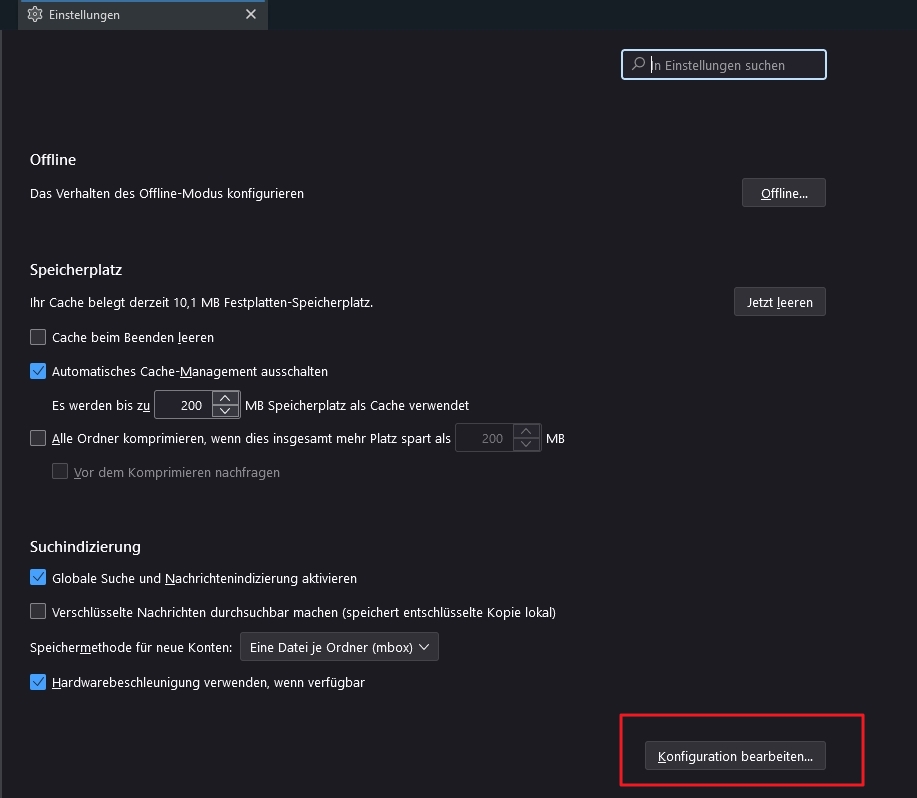Toggle 'Vor dem Komprimieren nachfragen' checkbox
Viewport: 917px width, 798px height.
tap(61, 472)
